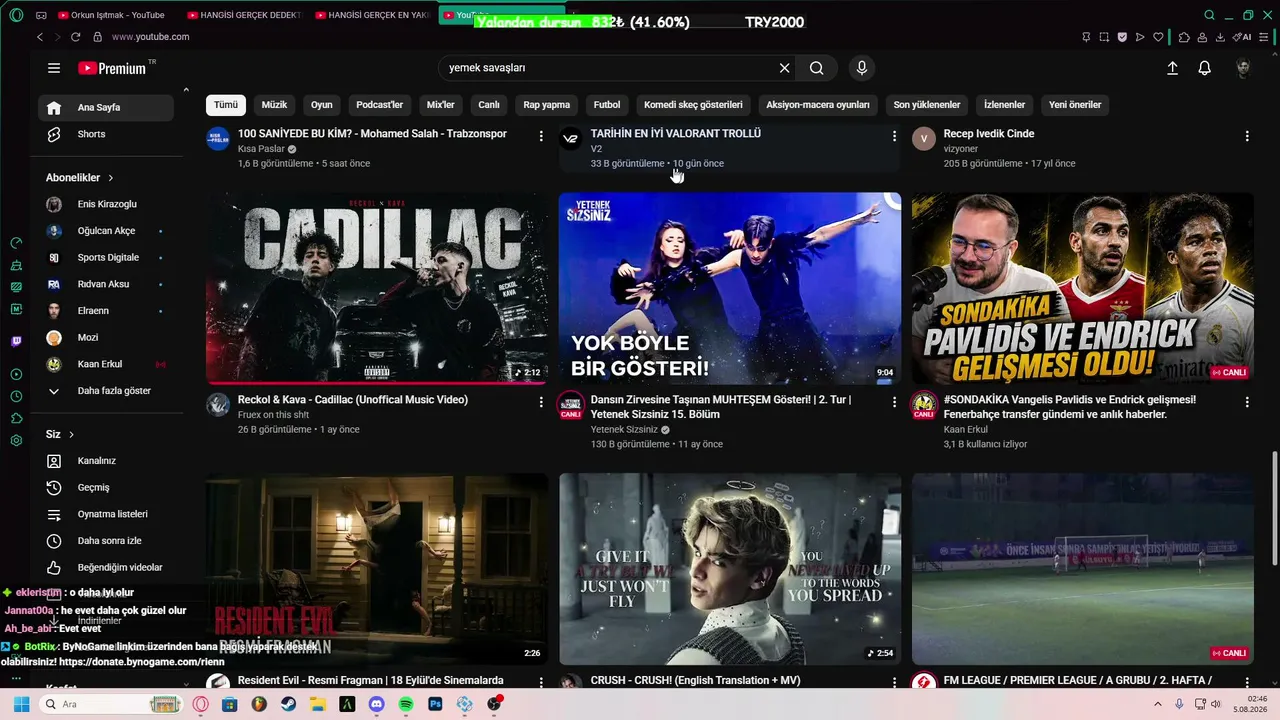Open Spotify from the Windows taskbar
The image size is (1280, 720).
tap(406, 704)
